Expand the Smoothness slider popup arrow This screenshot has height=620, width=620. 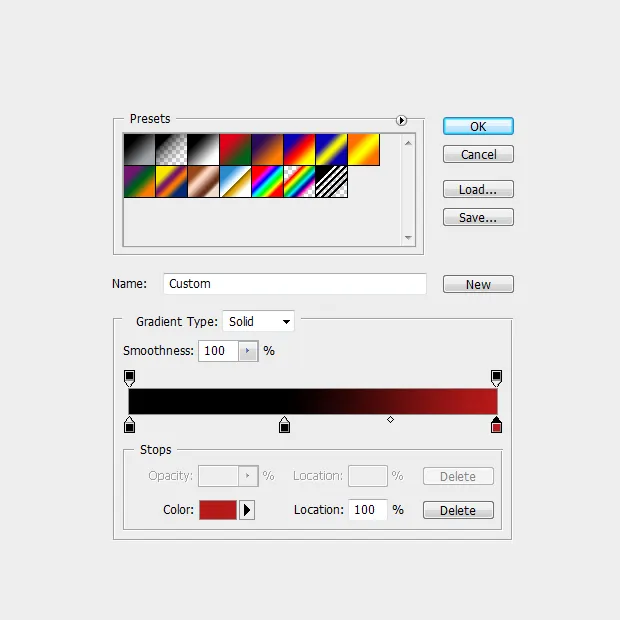(248, 351)
